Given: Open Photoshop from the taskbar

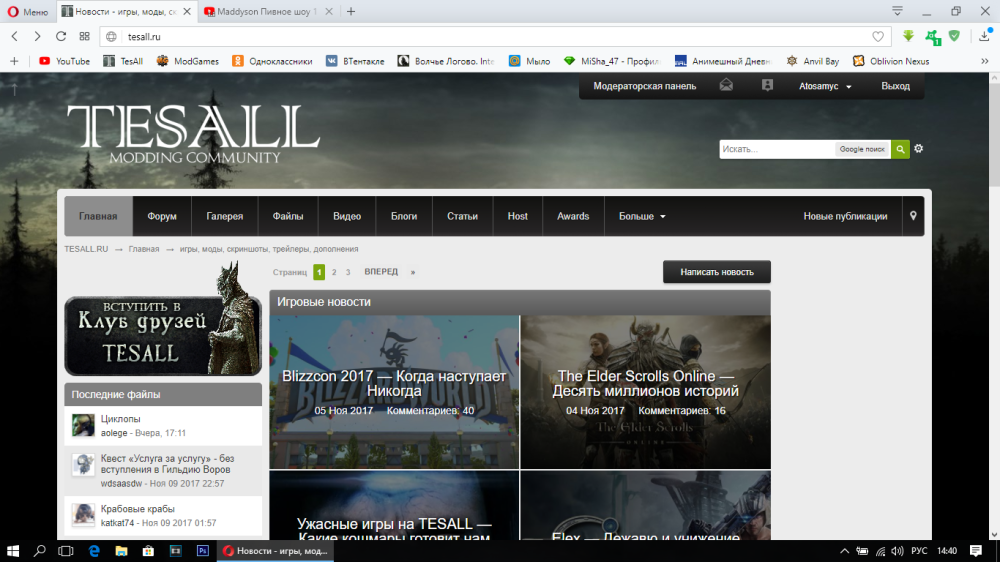Looking at the screenshot, I should (203, 551).
